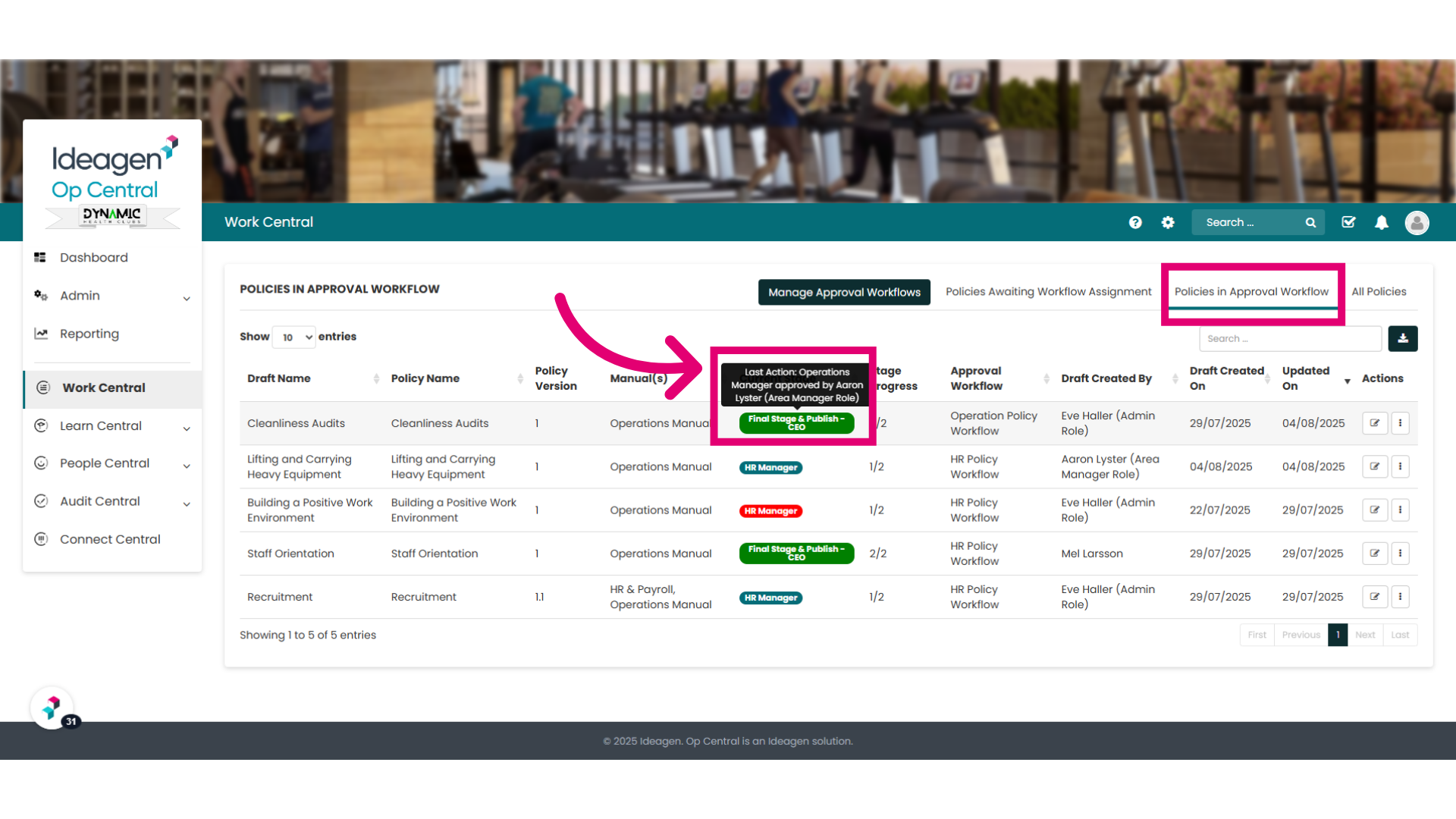Edit the Cleanliness Audits draft

[x=1375, y=423]
